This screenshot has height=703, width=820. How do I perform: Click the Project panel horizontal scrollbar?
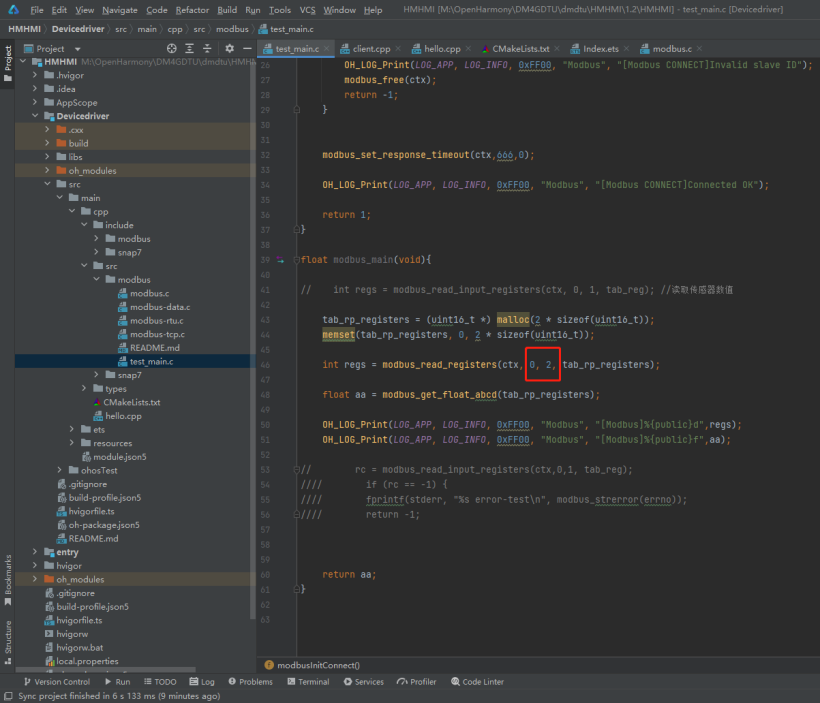point(108,670)
